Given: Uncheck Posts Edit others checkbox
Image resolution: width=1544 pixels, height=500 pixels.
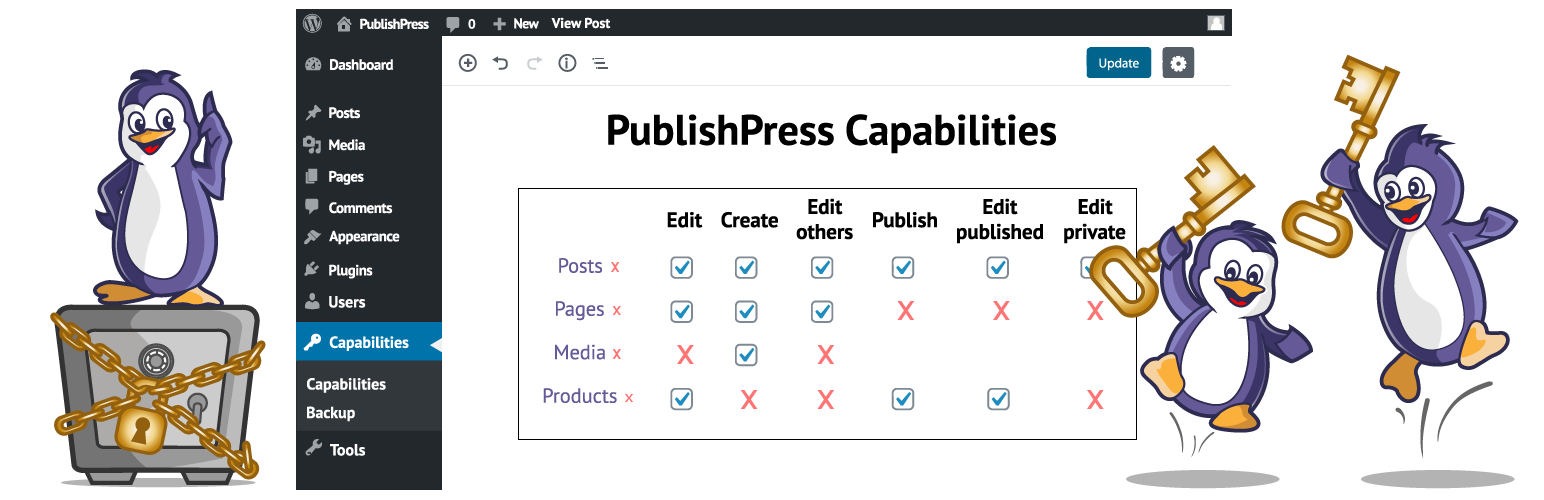Looking at the screenshot, I should pyautogui.click(x=822, y=267).
